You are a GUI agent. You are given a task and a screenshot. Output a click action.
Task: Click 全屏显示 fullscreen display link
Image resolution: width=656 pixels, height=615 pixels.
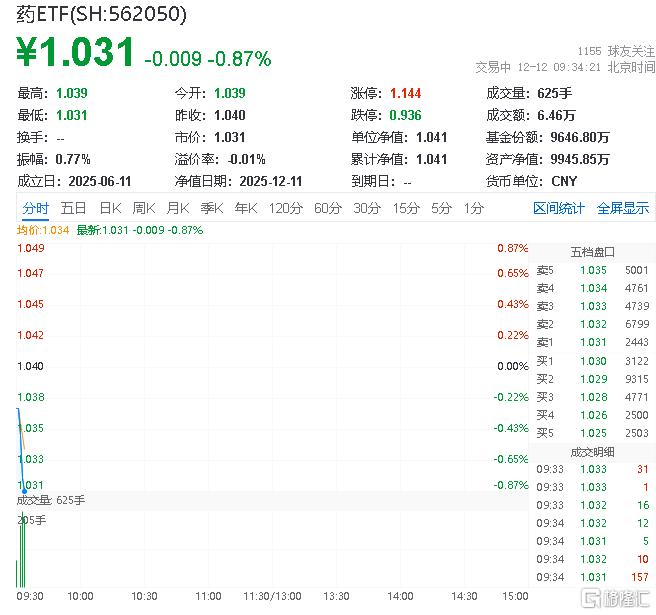pyautogui.click(x=622, y=208)
